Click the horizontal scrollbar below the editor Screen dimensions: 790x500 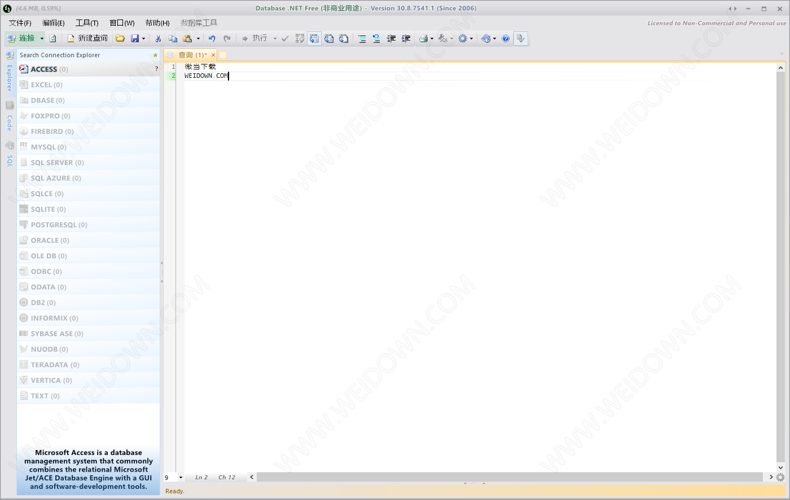pyautogui.click(x=510, y=477)
